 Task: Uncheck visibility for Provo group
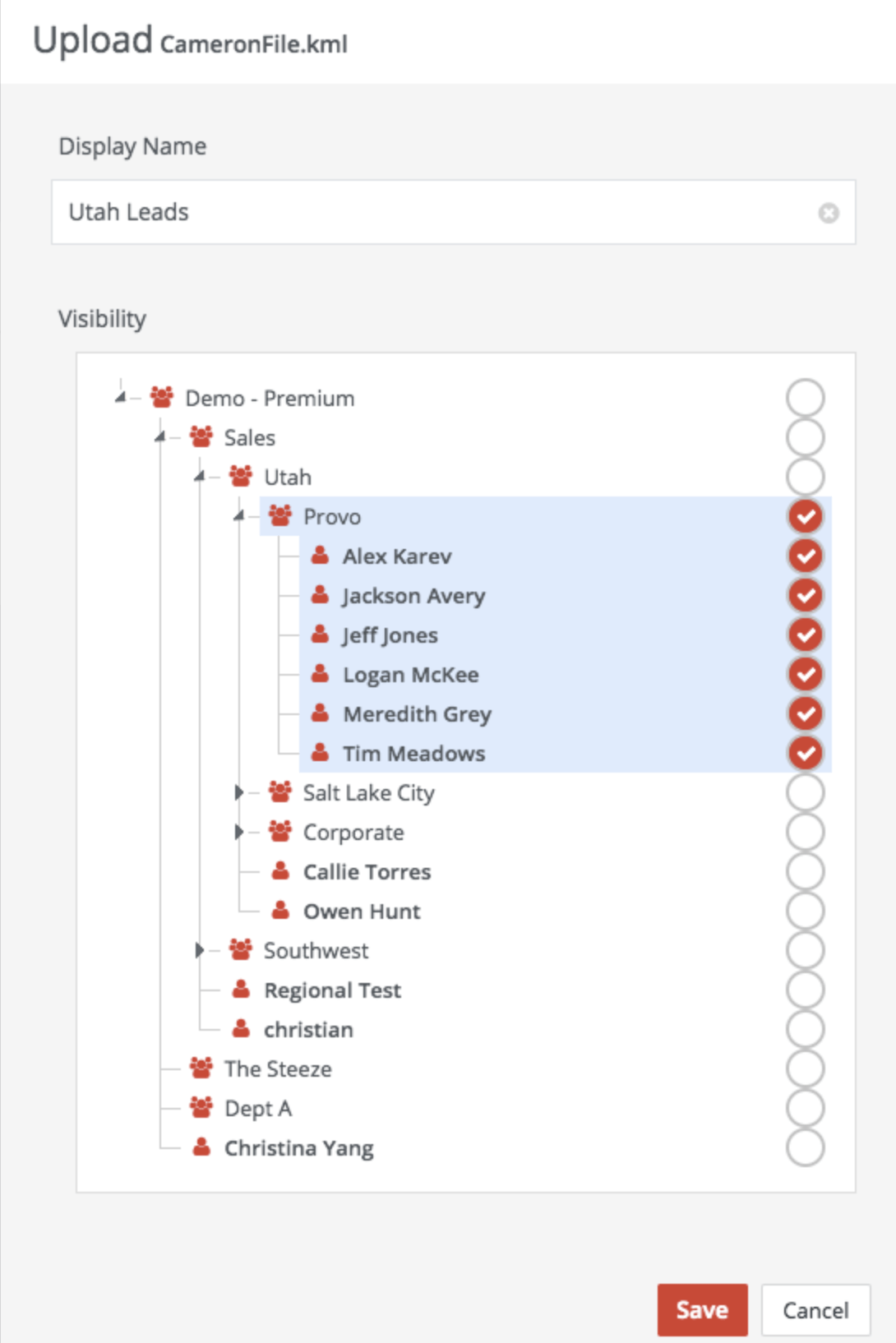tap(806, 516)
